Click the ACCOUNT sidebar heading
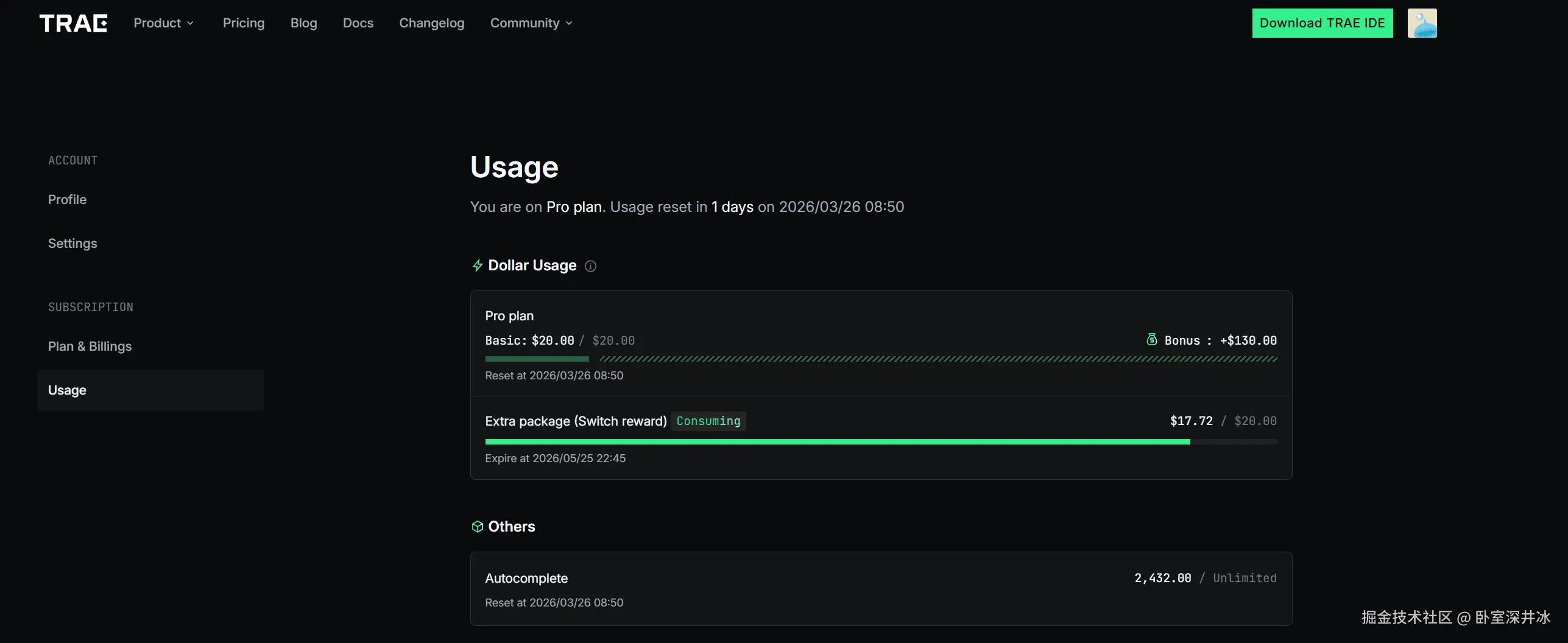Screen dimensions: 1568x643 (x=73, y=161)
